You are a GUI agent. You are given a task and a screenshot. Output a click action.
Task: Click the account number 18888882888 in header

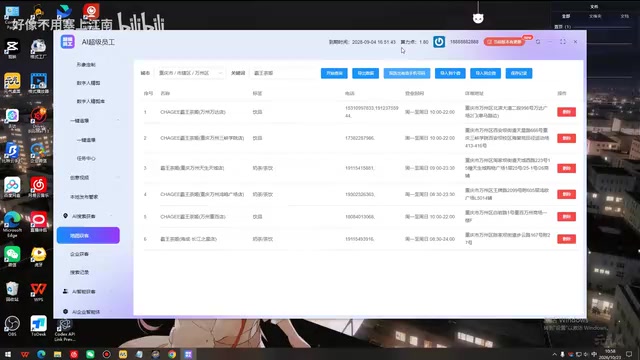tap(464, 42)
